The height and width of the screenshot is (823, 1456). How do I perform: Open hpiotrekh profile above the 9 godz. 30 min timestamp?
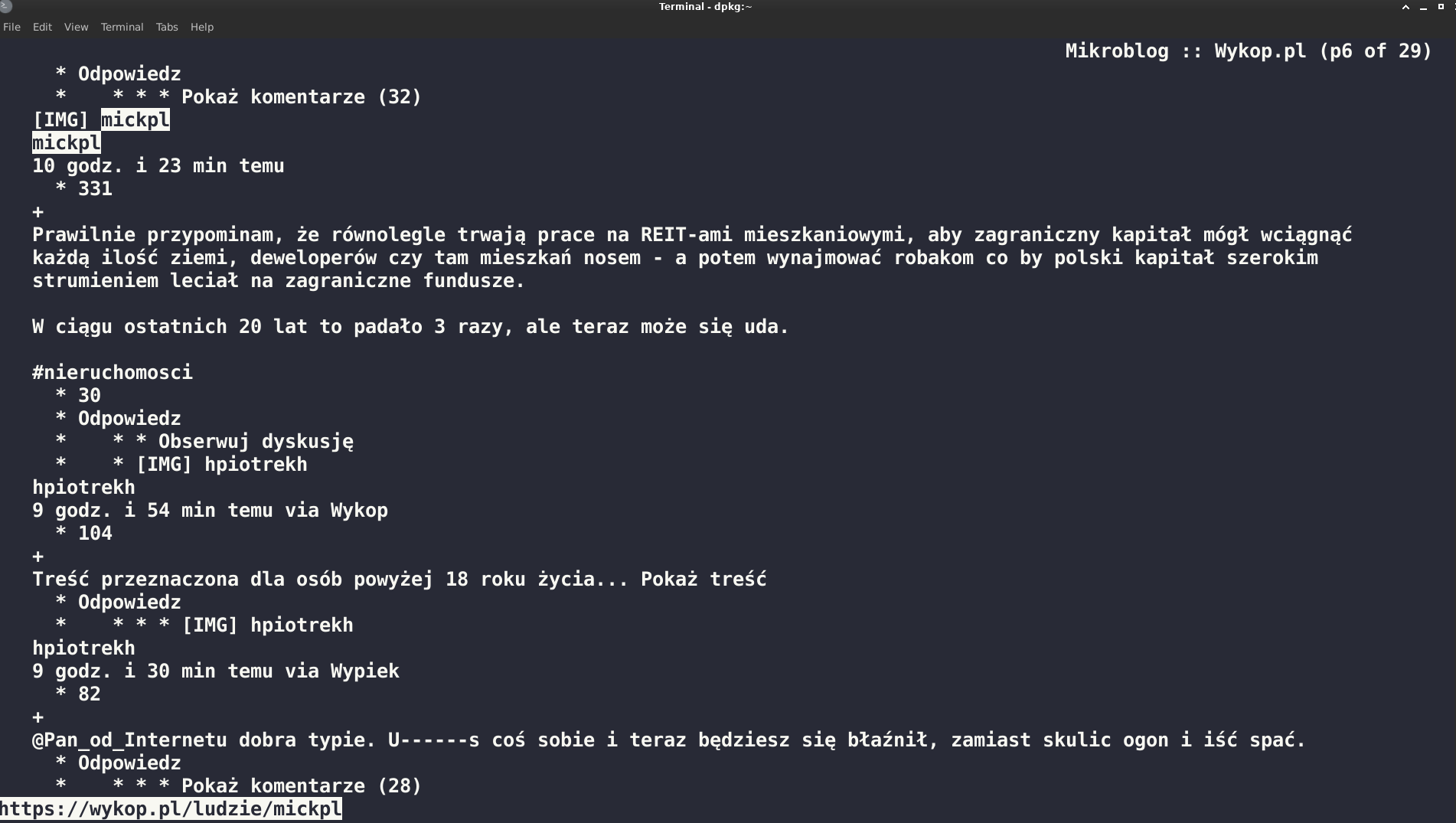(83, 648)
